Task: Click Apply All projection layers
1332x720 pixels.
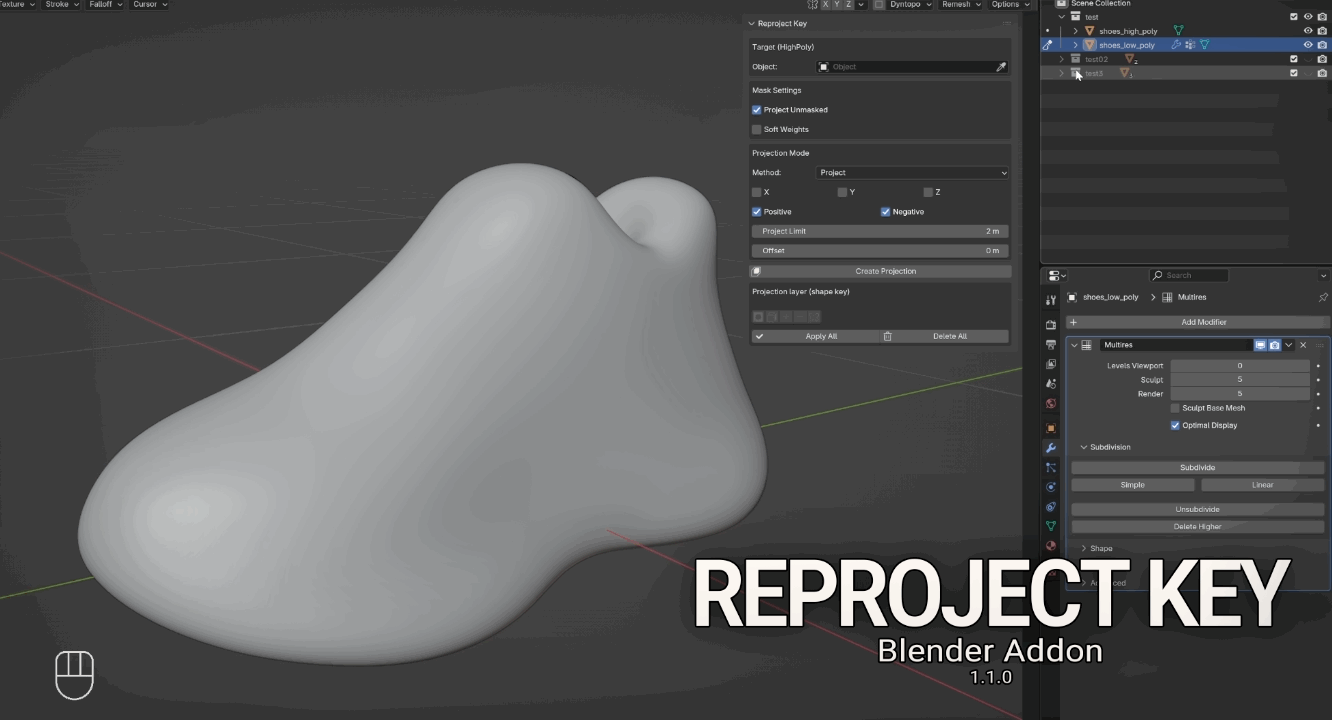Action: click(815, 336)
